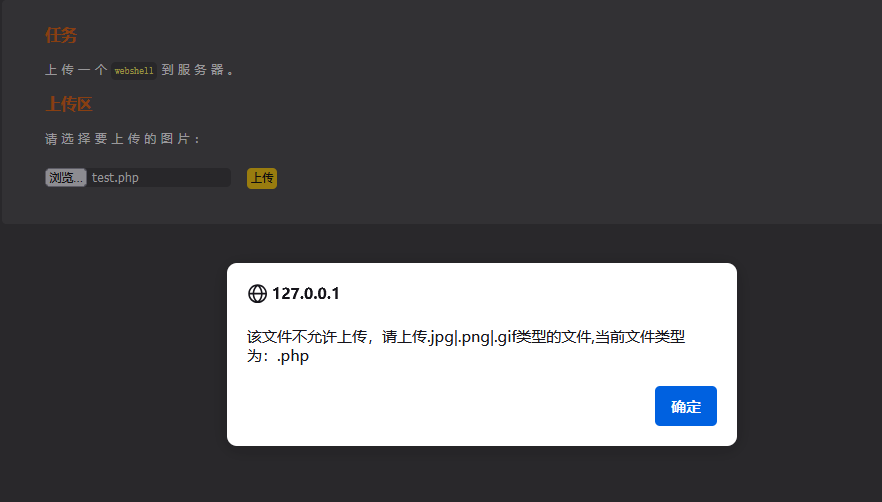The width and height of the screenshot is (882, 502).
Task: Click the 浏览... file browse button
Action: 66,177
